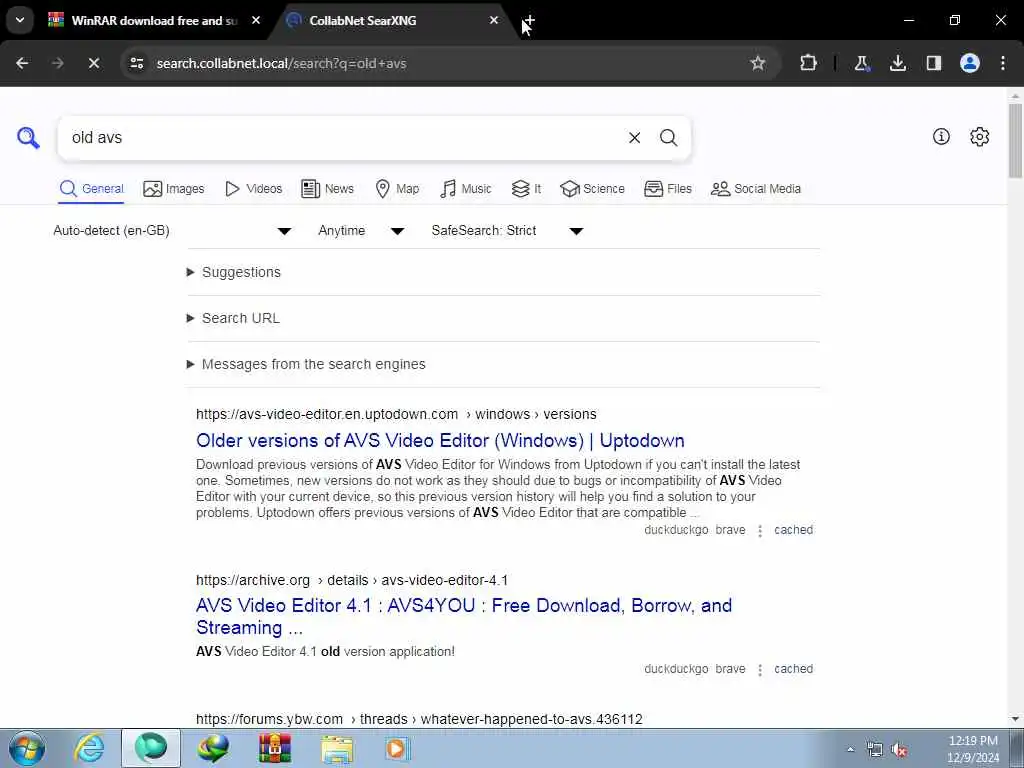Open Chrome Labs flask icon
This screenshot has height=768, width=1024.
click(x=862, y=63)
